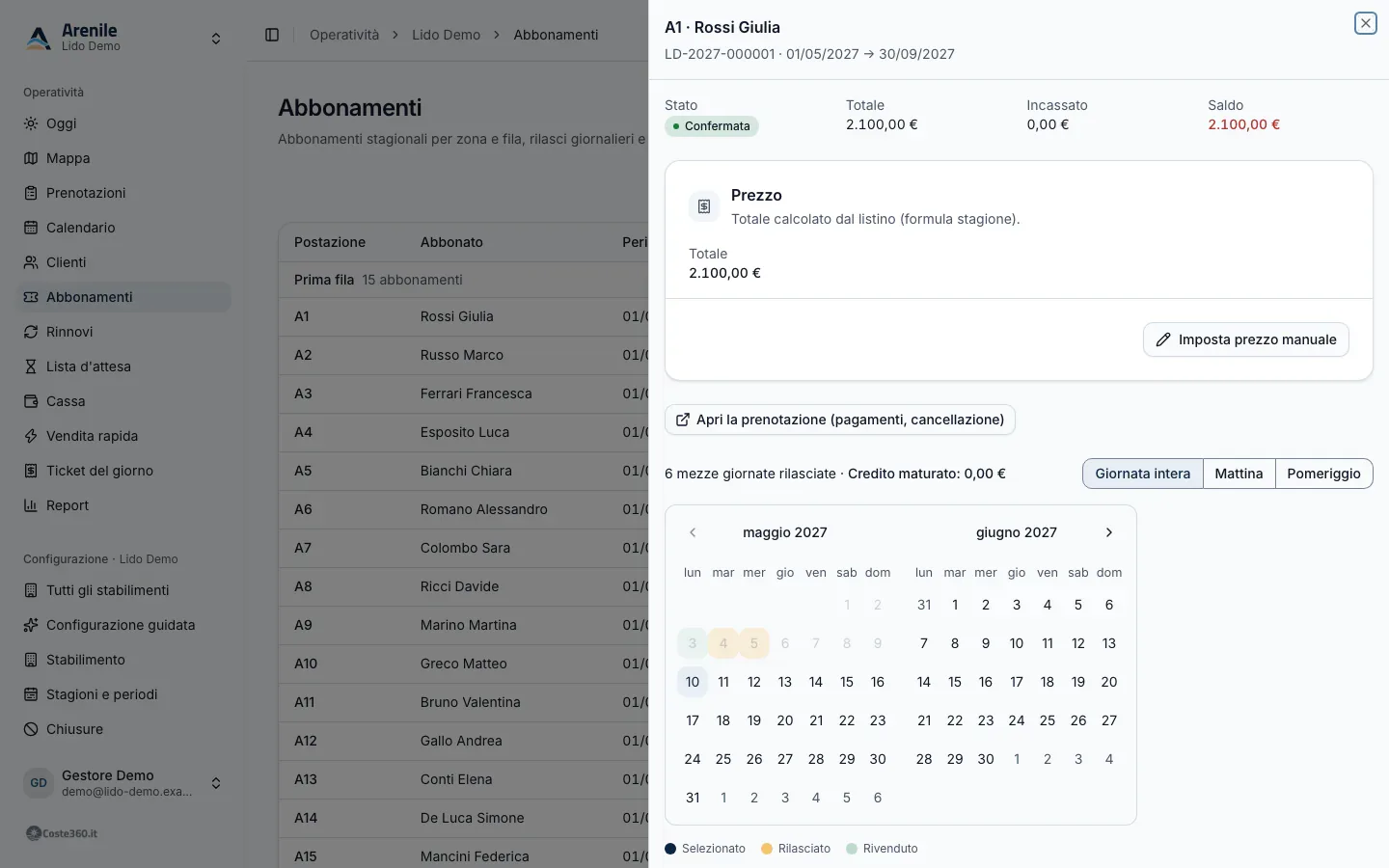Click the Ticket del giorno receipt icon
The image size is (1389, 868).
click(31, 471)
